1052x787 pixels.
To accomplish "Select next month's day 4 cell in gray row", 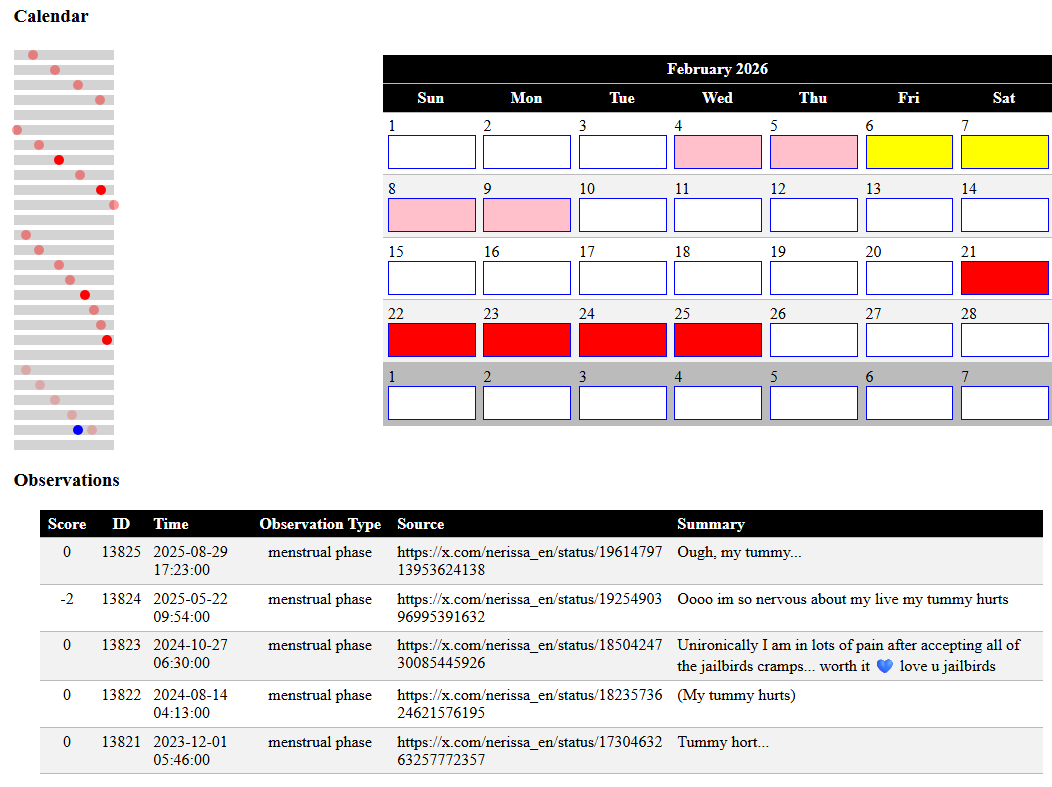I will tap(717, 403).
